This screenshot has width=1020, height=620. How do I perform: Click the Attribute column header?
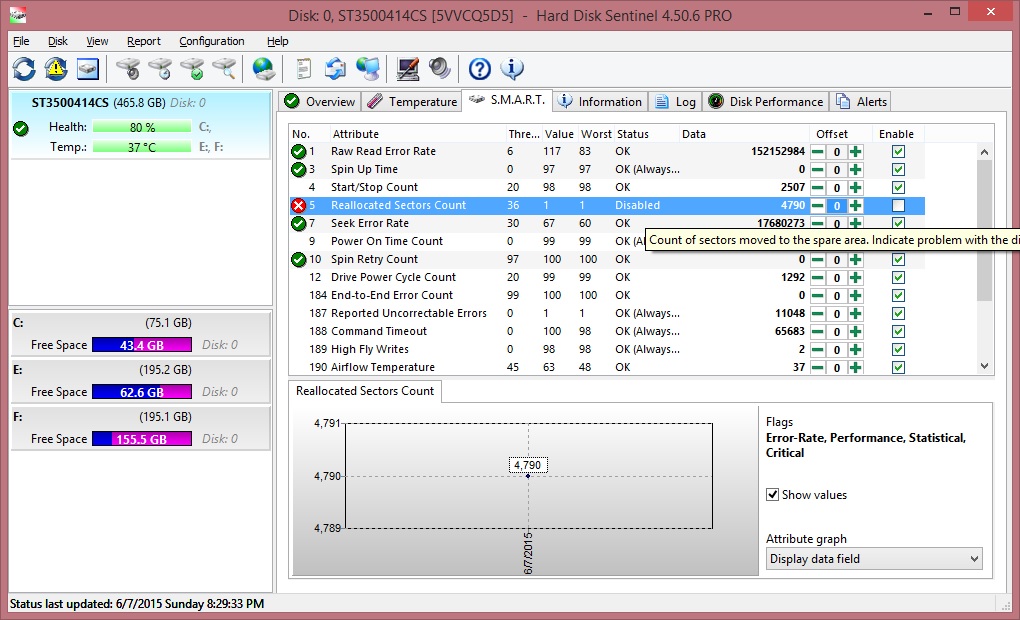(x=417, y=134)
